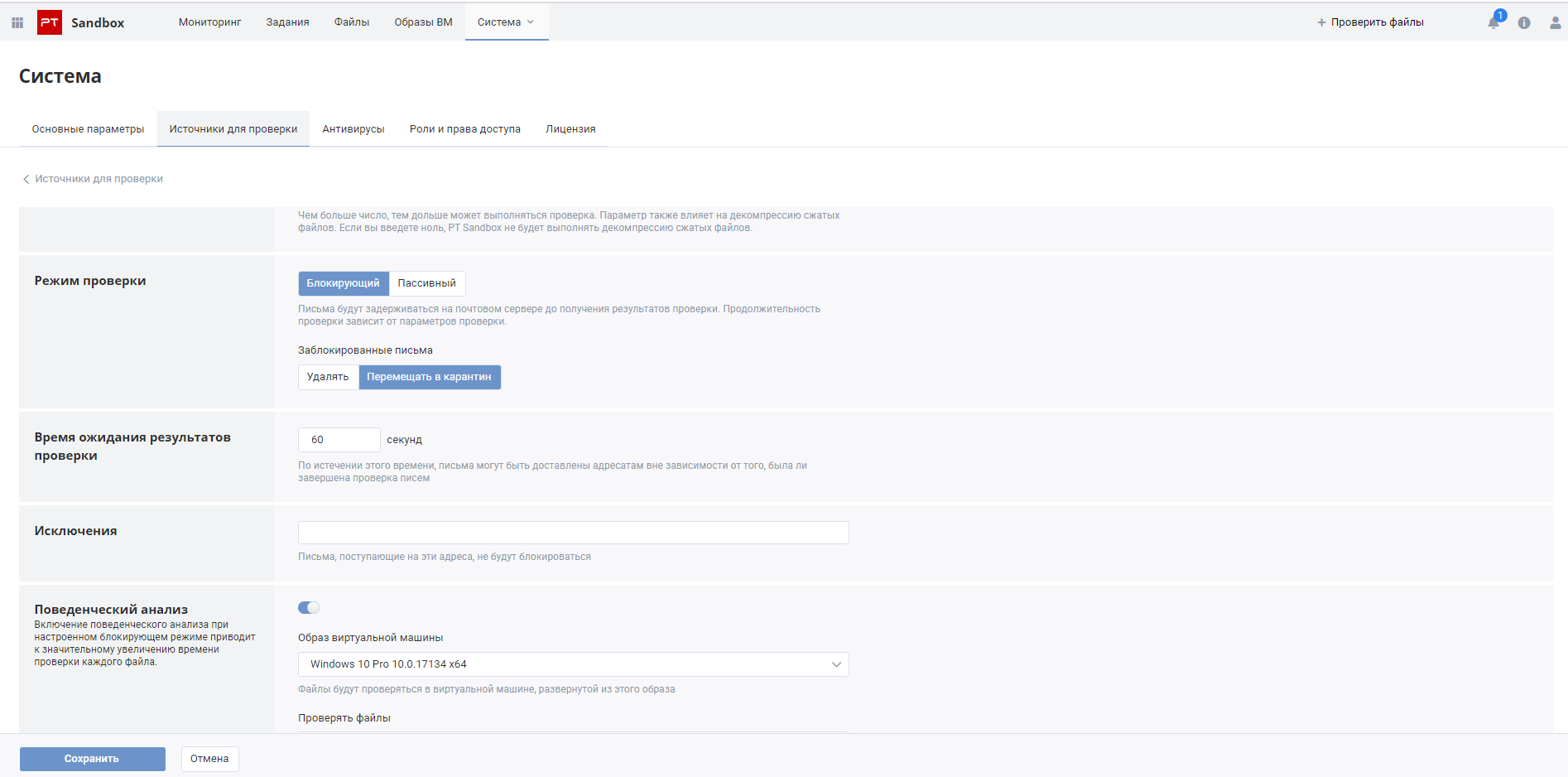The height and width of the screenshot is (777, 1568).
Task: Click the Проверять файлы label
Action: (344, 718)
